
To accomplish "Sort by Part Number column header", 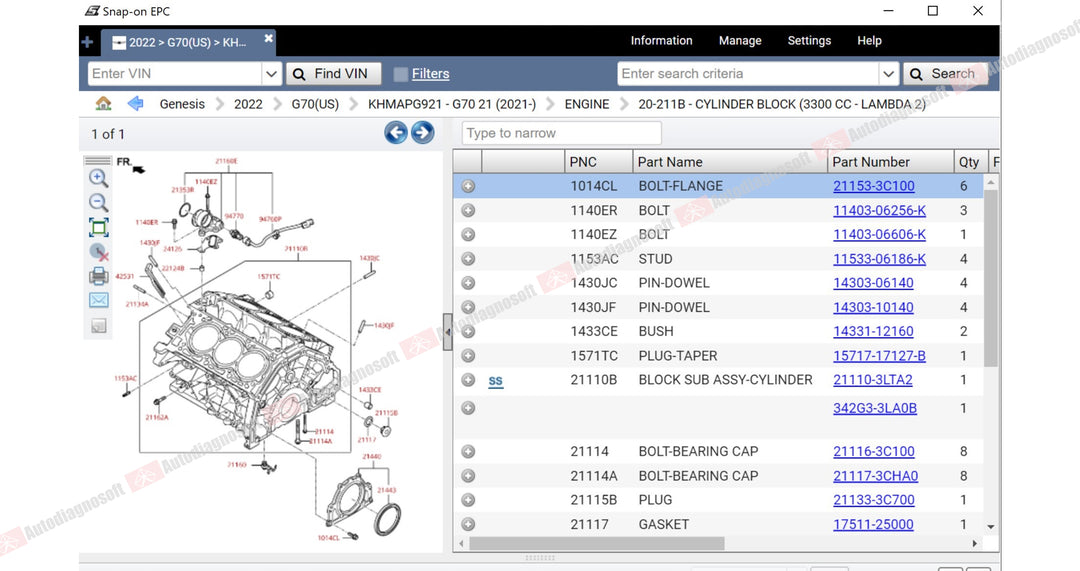I will (x=890, y=162).
